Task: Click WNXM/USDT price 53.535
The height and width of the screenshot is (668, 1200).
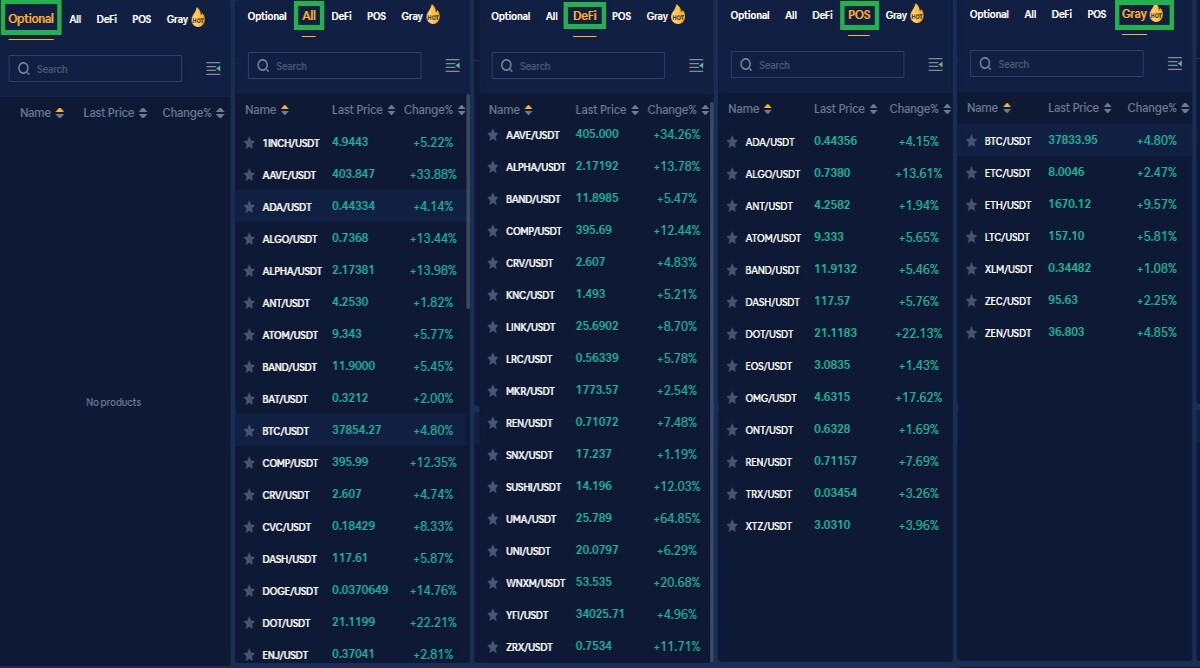Action: click(x=594, y=582)
